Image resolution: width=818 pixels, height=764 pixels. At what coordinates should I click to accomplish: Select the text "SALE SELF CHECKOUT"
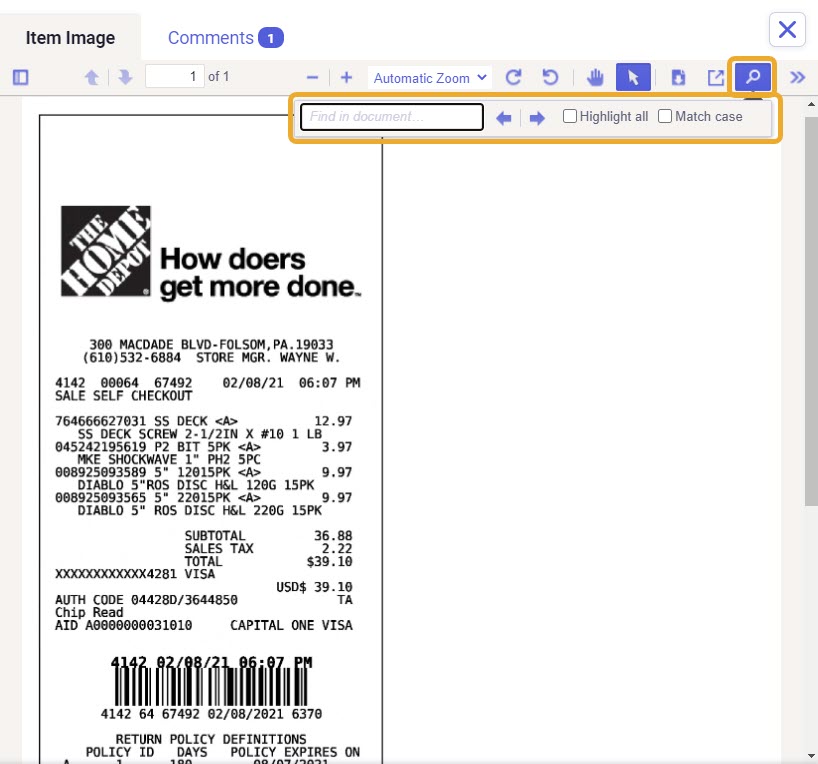pyautogui.click(x=124, y=396)
